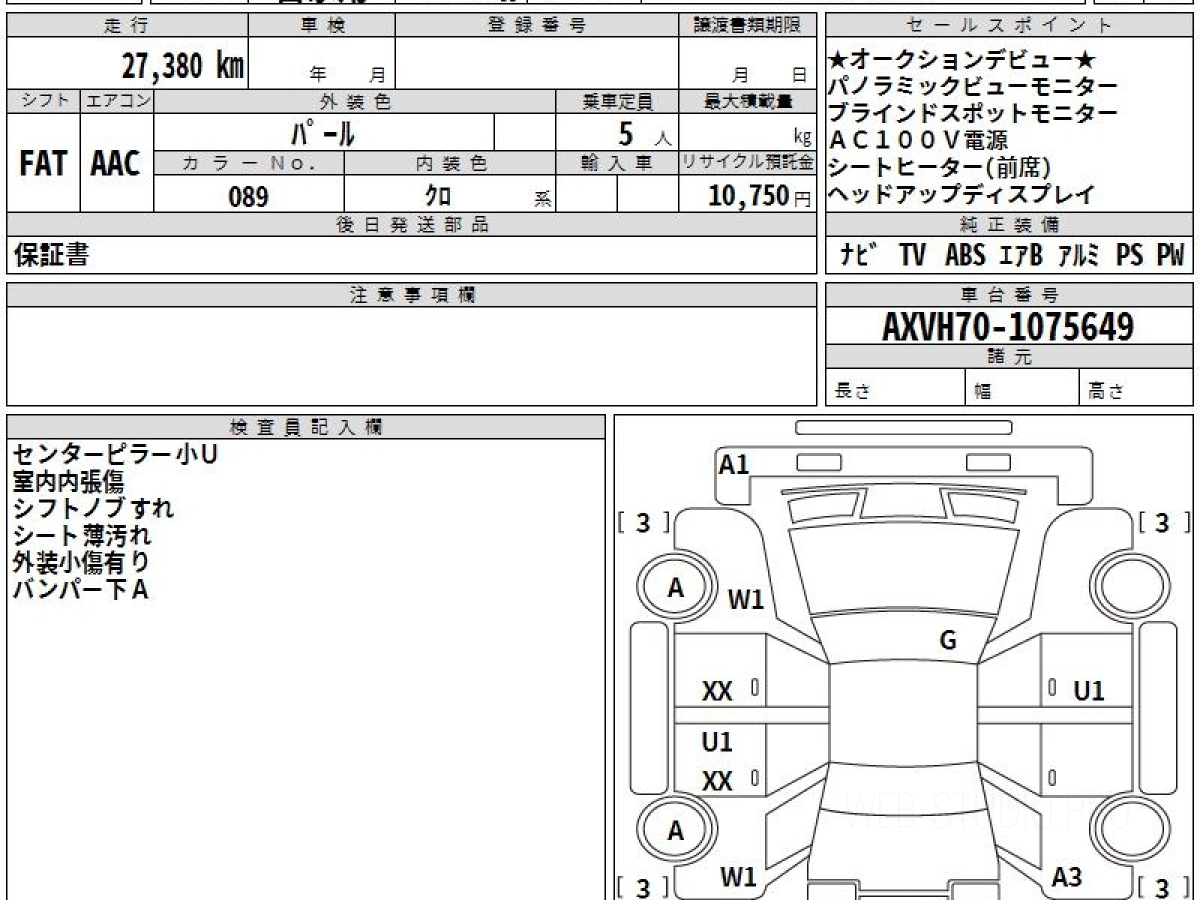Click the 譲渡書類期限 header
Viewport: 1200px width, 900px height.
pyautogui.click(x=748, y=26)
